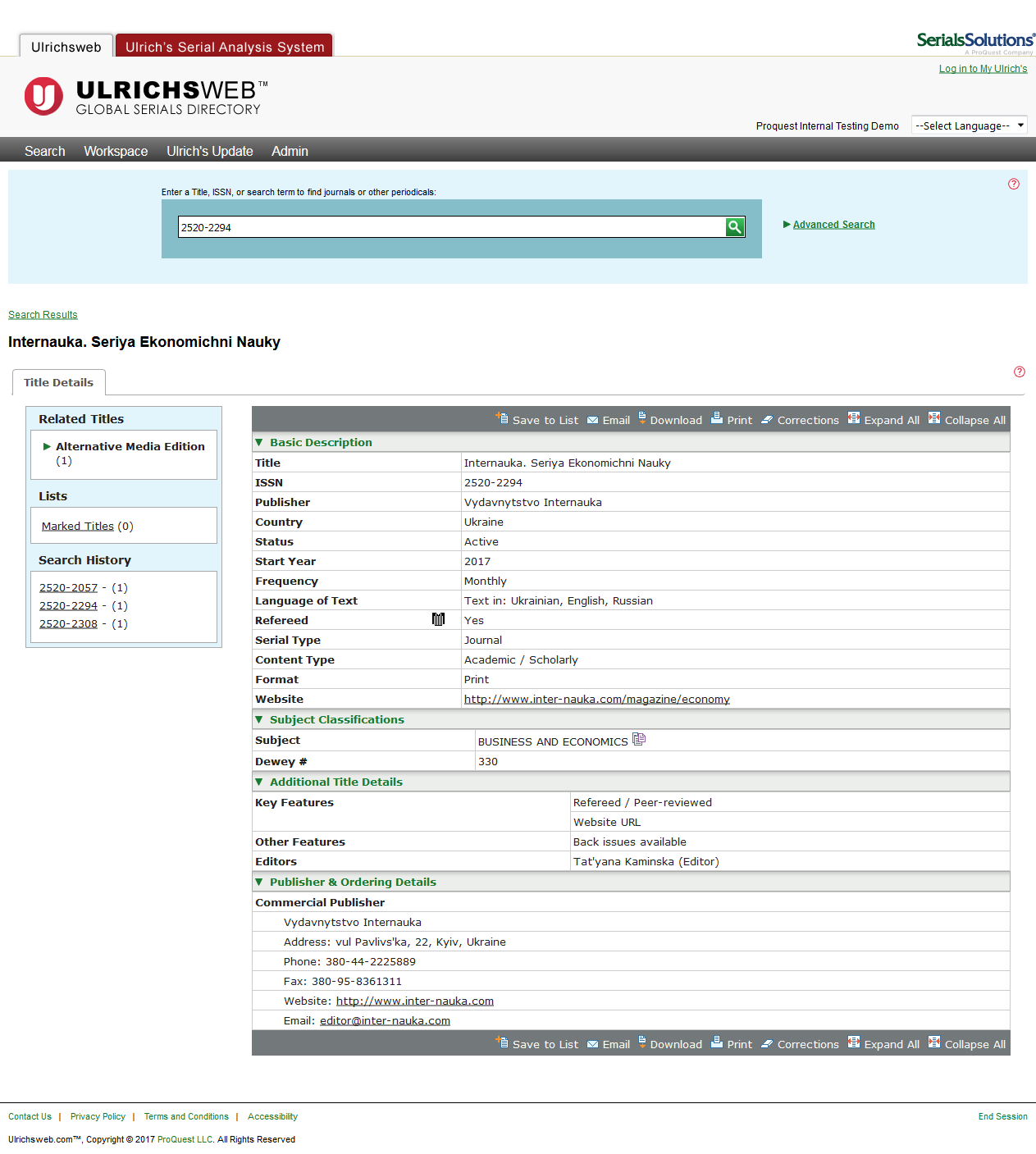Image resolution: width=1036 pixels, height=1154 pixels.
Task: Click the publisher name Vydavnytstvo Internauka
Action: pos(533,502)
